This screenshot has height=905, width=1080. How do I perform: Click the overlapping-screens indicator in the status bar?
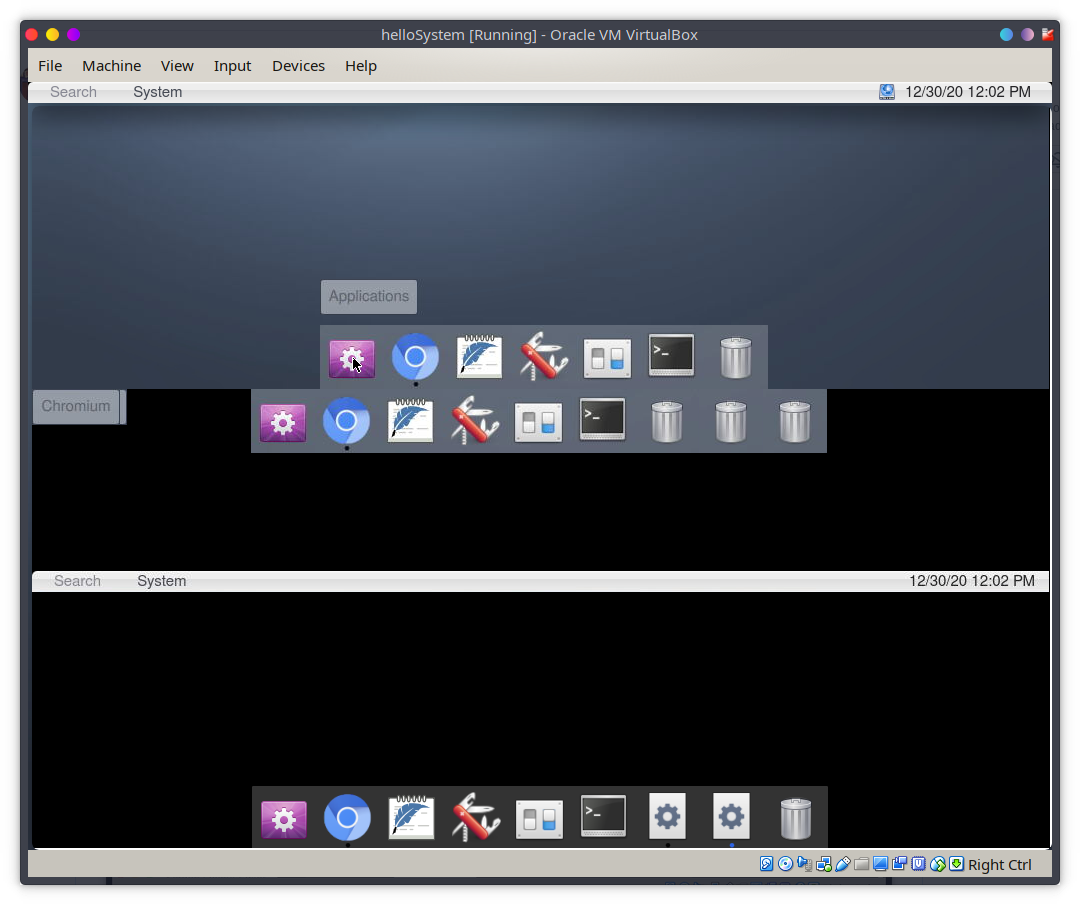900,864
